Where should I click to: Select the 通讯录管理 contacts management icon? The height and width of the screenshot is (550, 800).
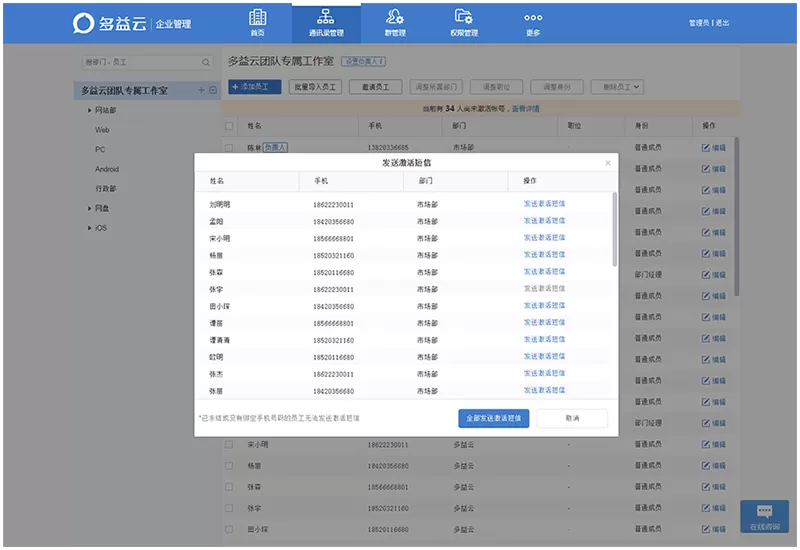pos(326,22)
